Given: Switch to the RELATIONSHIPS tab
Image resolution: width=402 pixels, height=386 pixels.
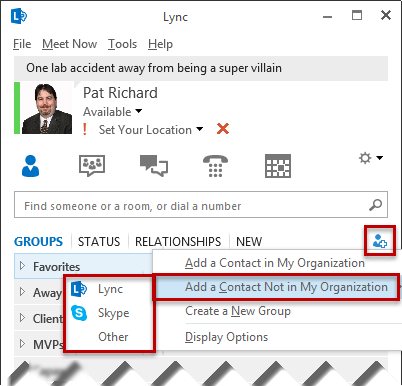Looking at the screenshot, I should (178, 241).
